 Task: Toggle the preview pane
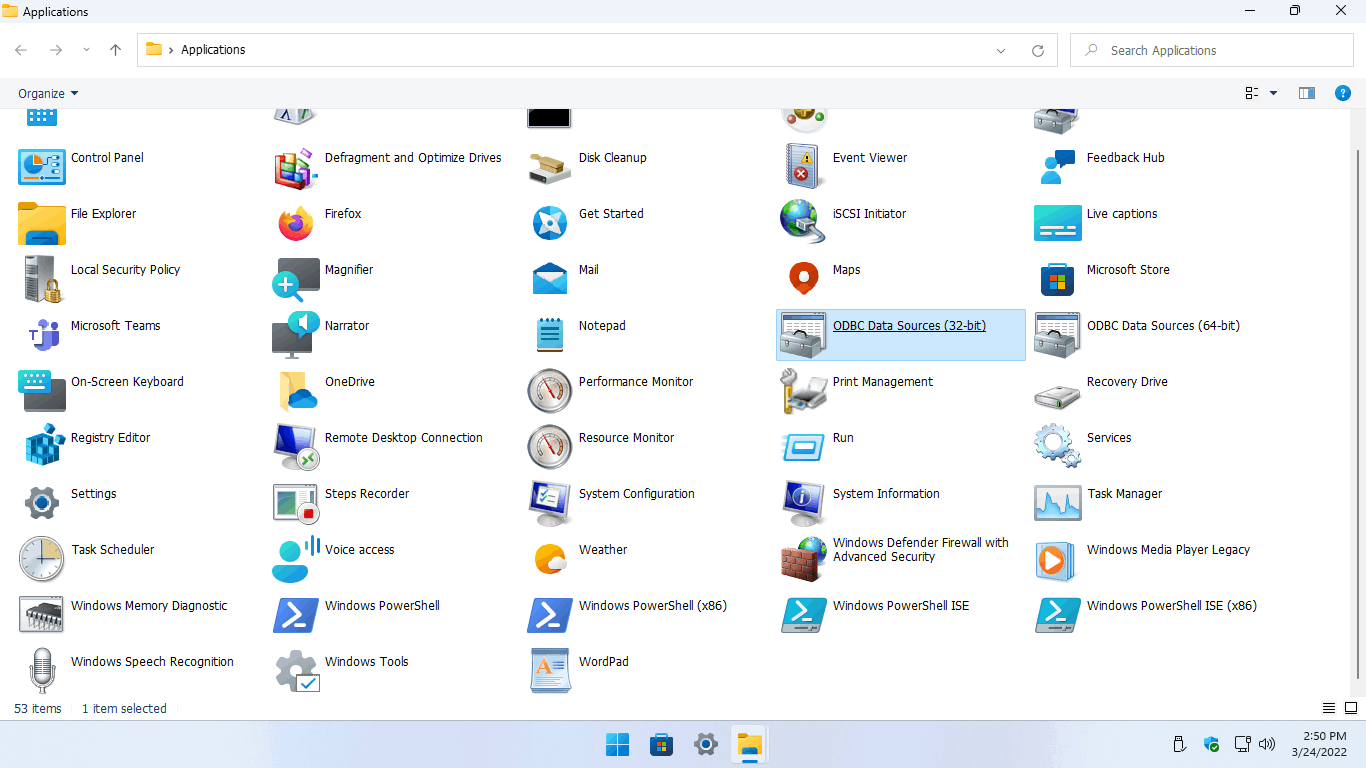(1306, 93)
